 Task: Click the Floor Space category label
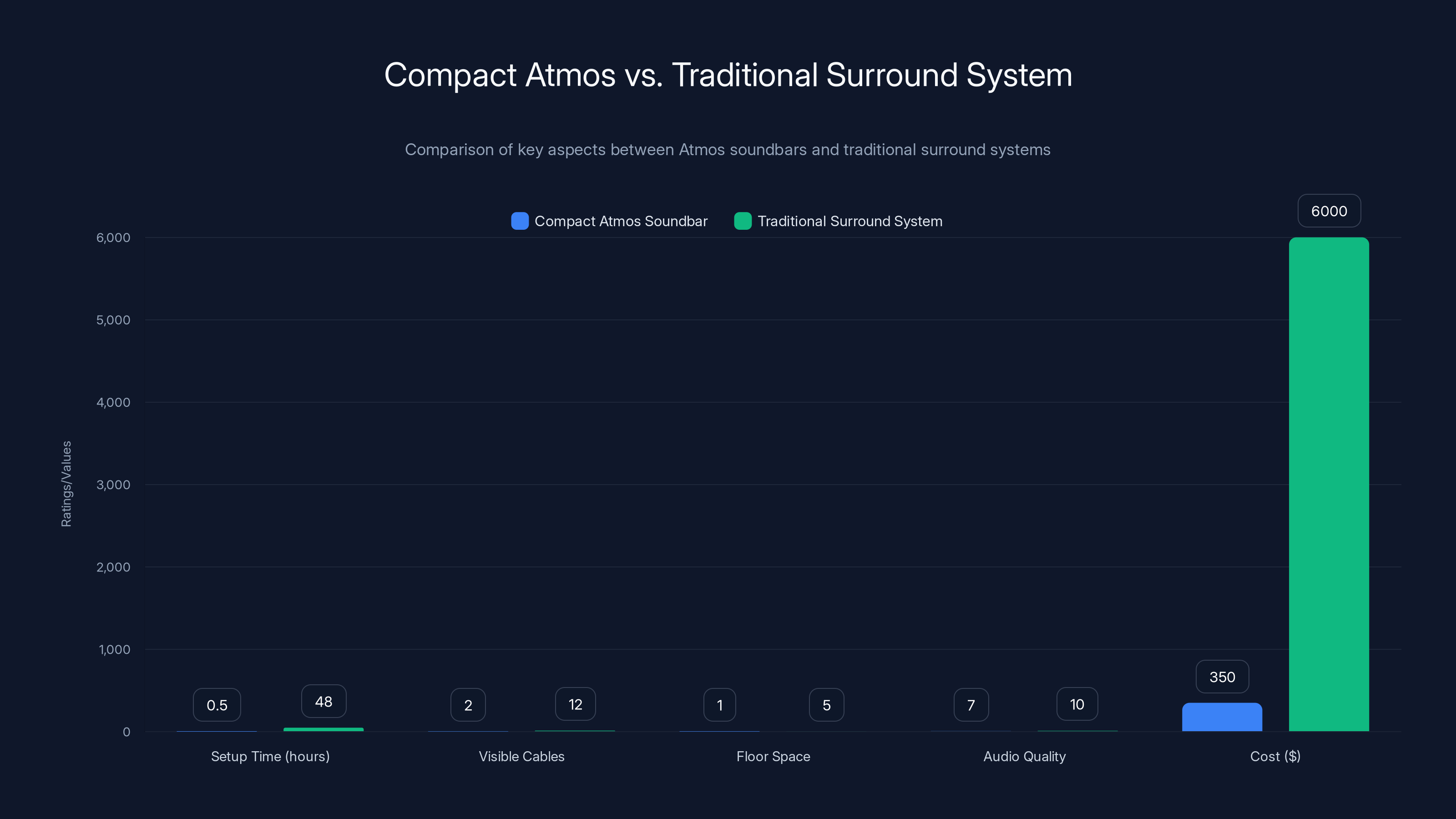coord(773,756)
